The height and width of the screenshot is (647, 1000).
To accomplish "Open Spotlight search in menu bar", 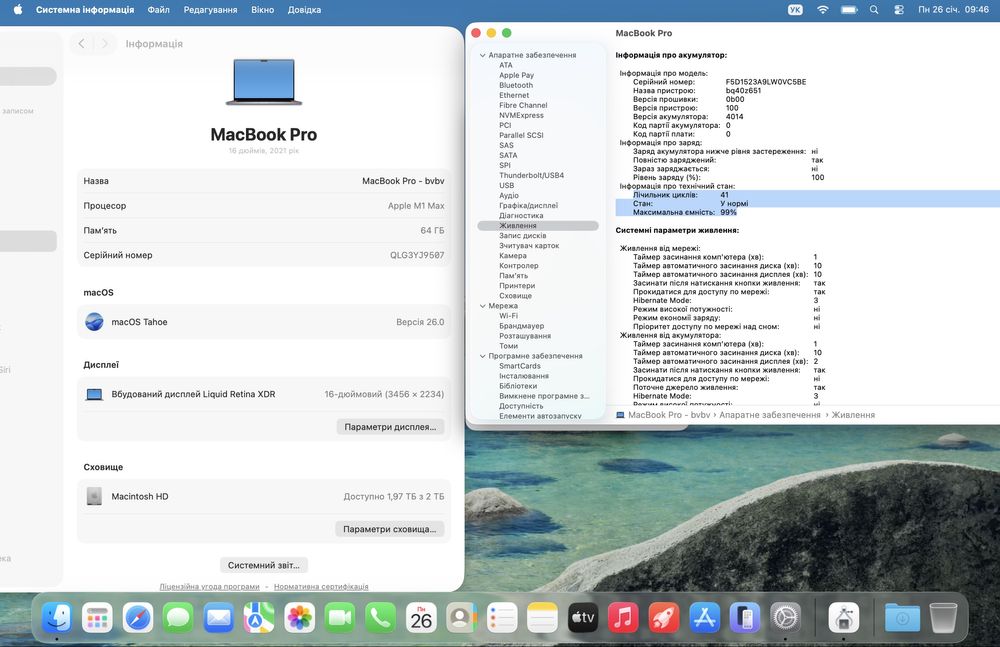I will 874,10.
